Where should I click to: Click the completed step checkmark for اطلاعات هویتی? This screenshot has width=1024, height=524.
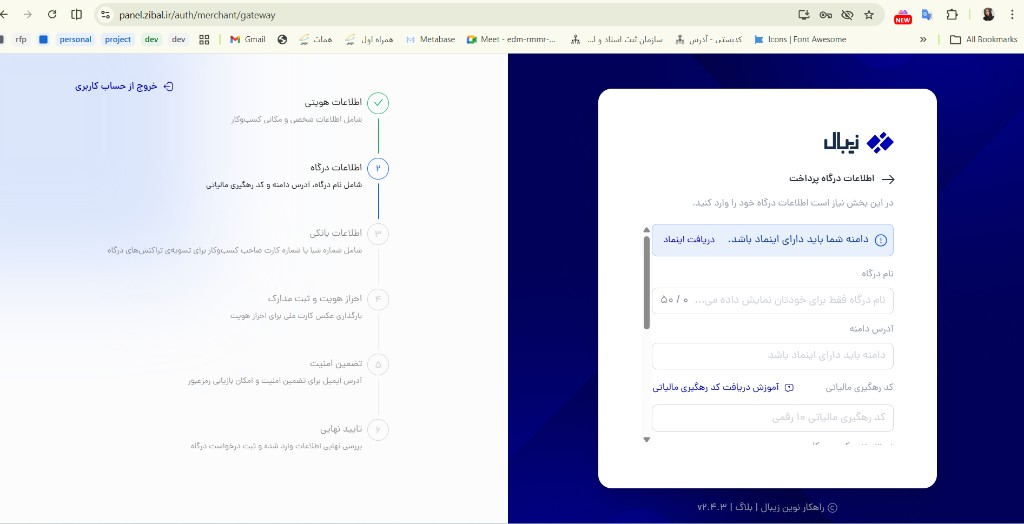[378, 103]
